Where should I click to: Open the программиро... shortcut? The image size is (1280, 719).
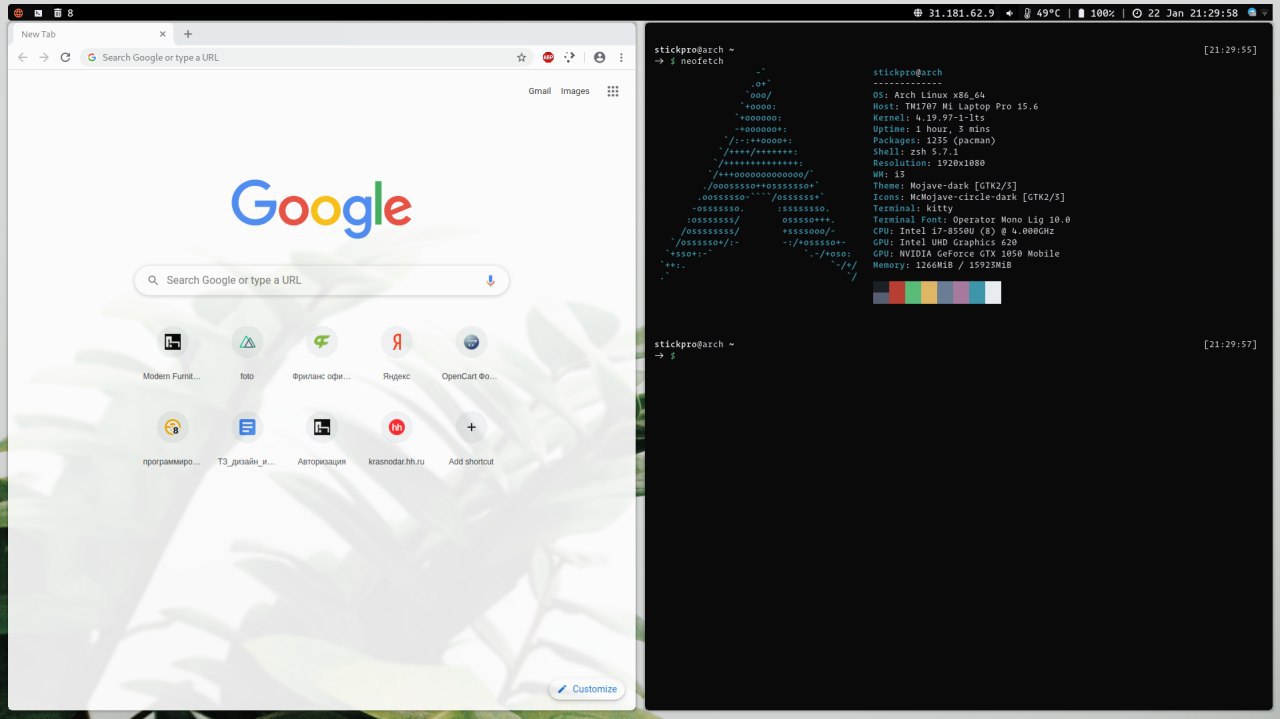click(172, 438)
